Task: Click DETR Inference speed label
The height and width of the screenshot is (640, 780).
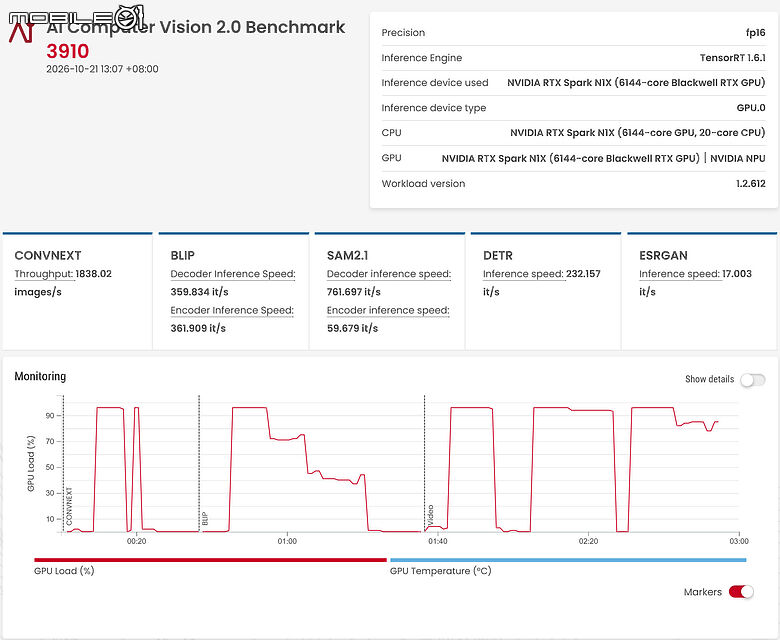Action: (x=523, y=274)
